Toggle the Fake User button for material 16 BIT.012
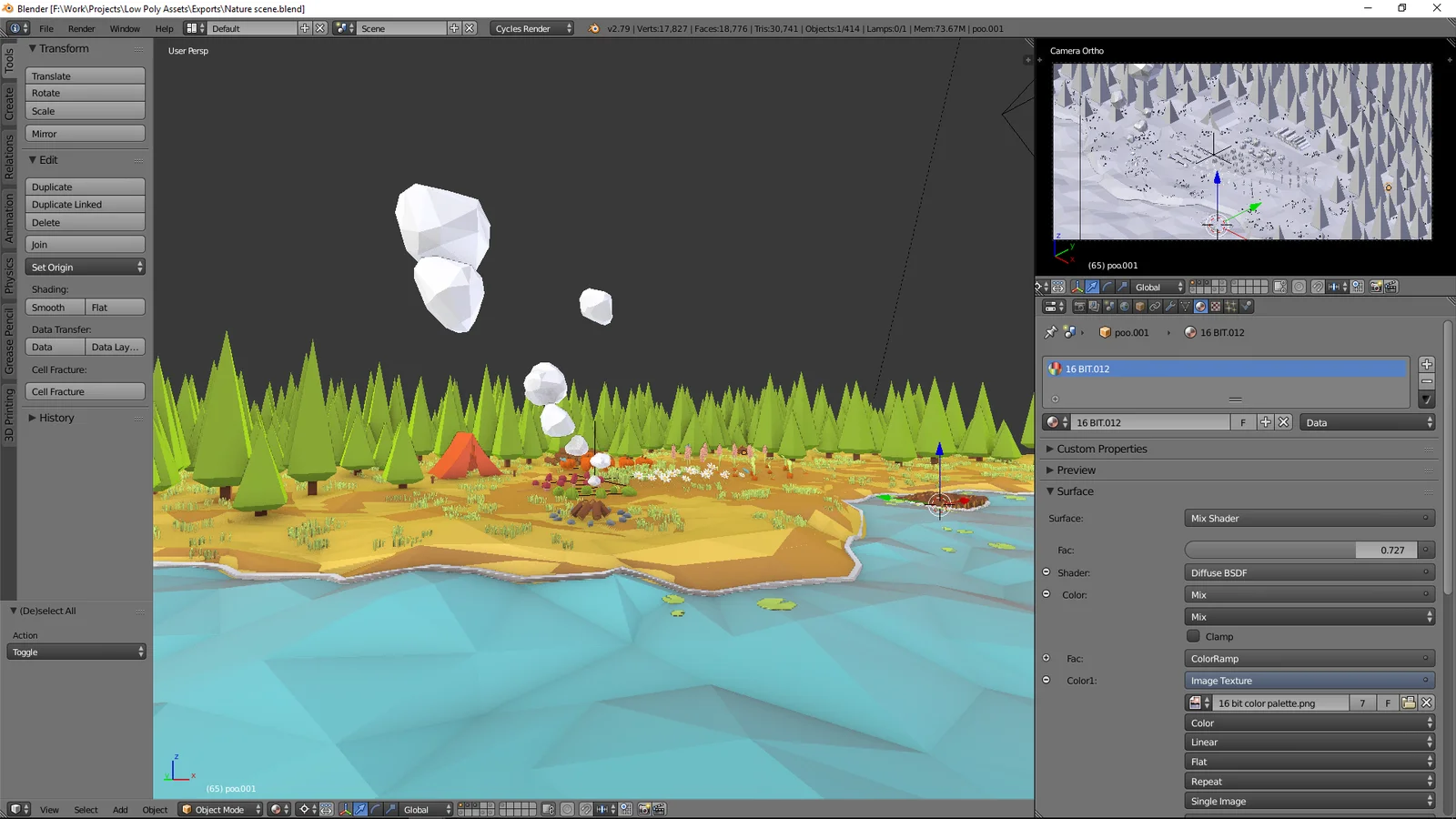 [x=1243, y=421]
